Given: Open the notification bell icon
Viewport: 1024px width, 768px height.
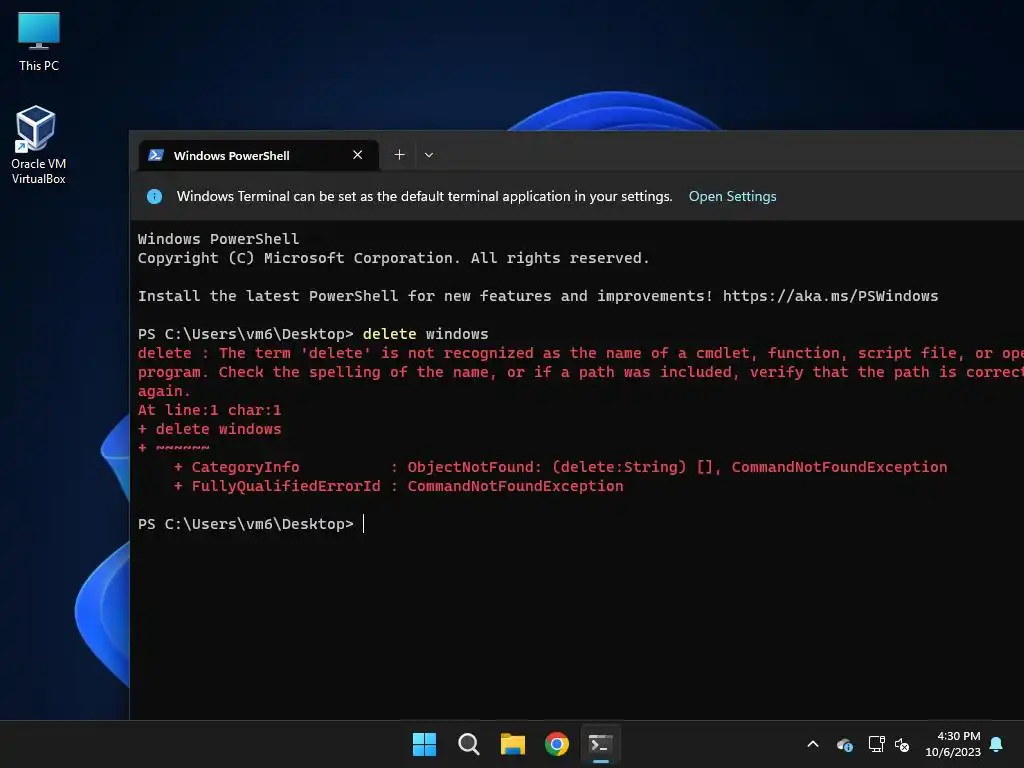Looking at the screenshot, I should click(x=997, y=744).
